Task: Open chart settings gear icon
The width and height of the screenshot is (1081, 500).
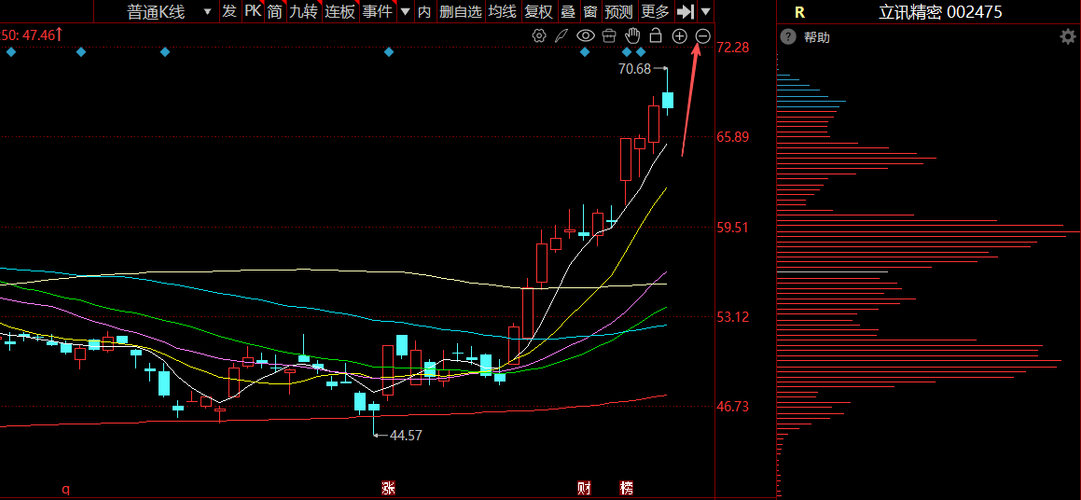Action: (539, 36)
